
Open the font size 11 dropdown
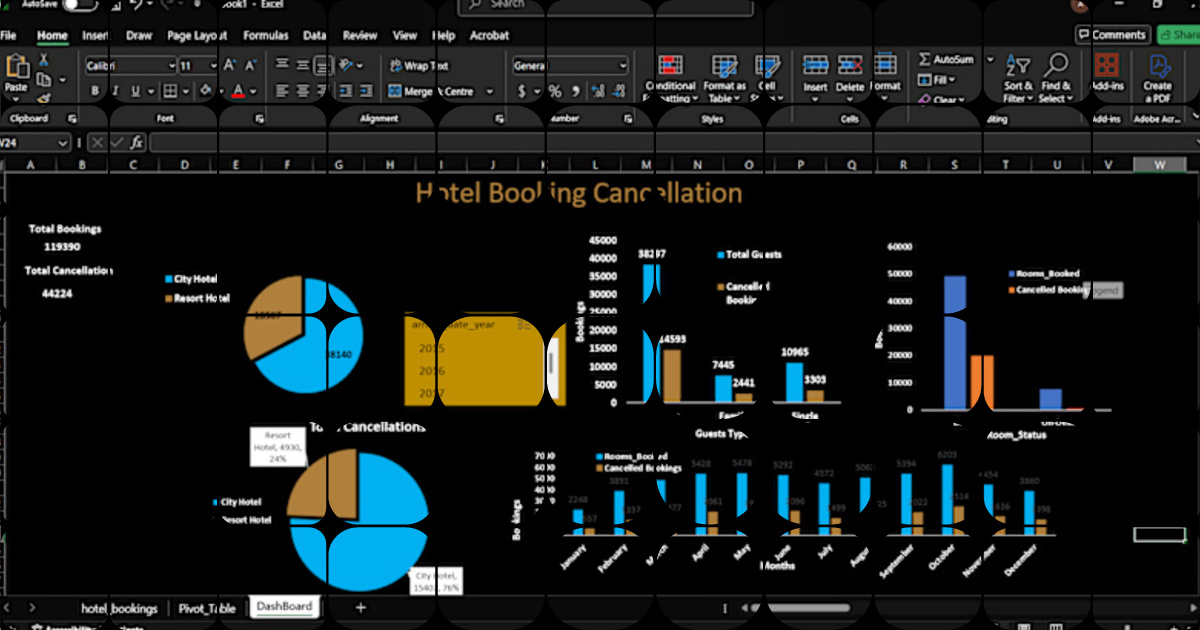[213, 66]
